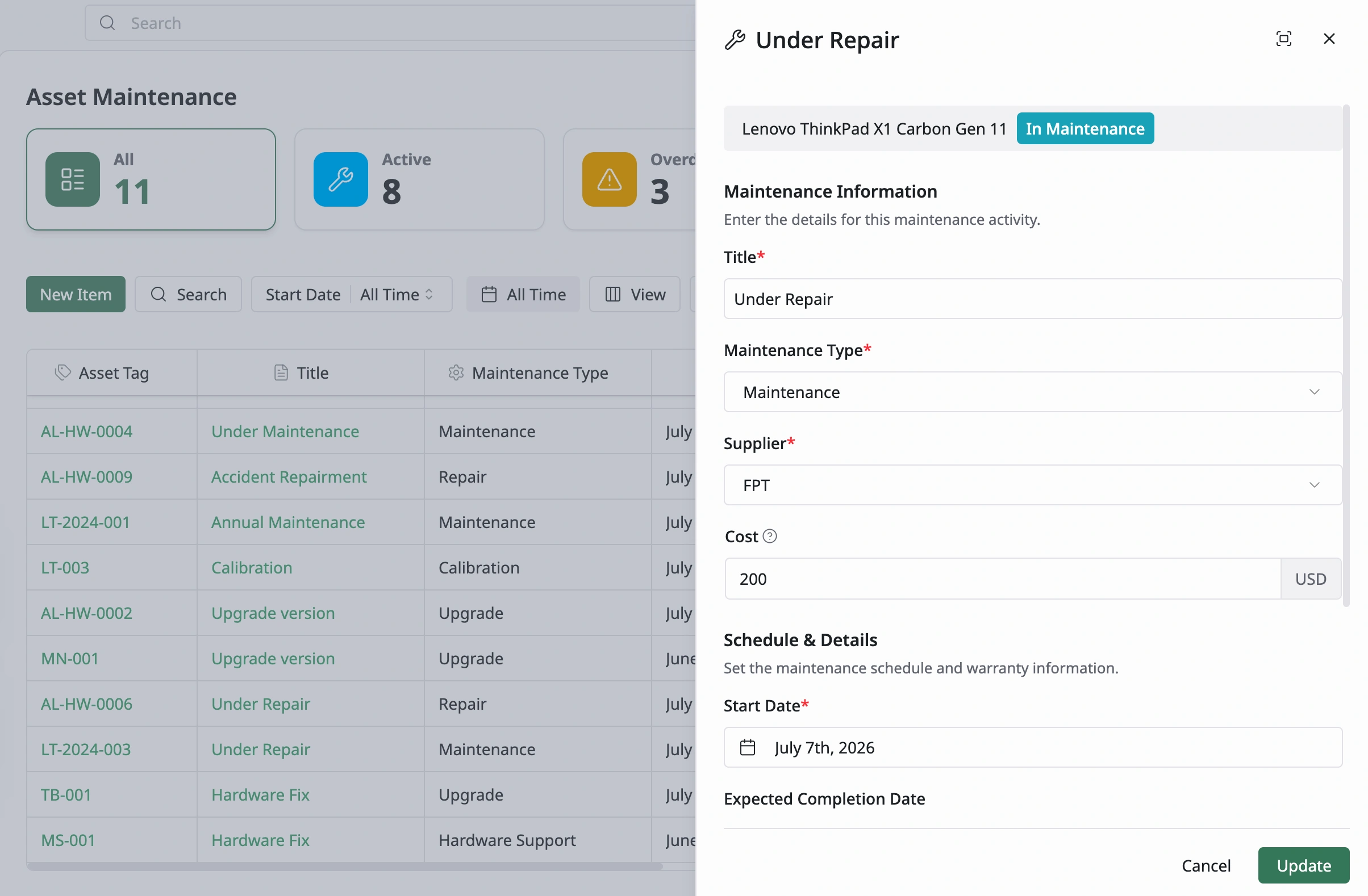1368x896 pixels.
Task: Click the table Search button
Action: click(188, 294)
